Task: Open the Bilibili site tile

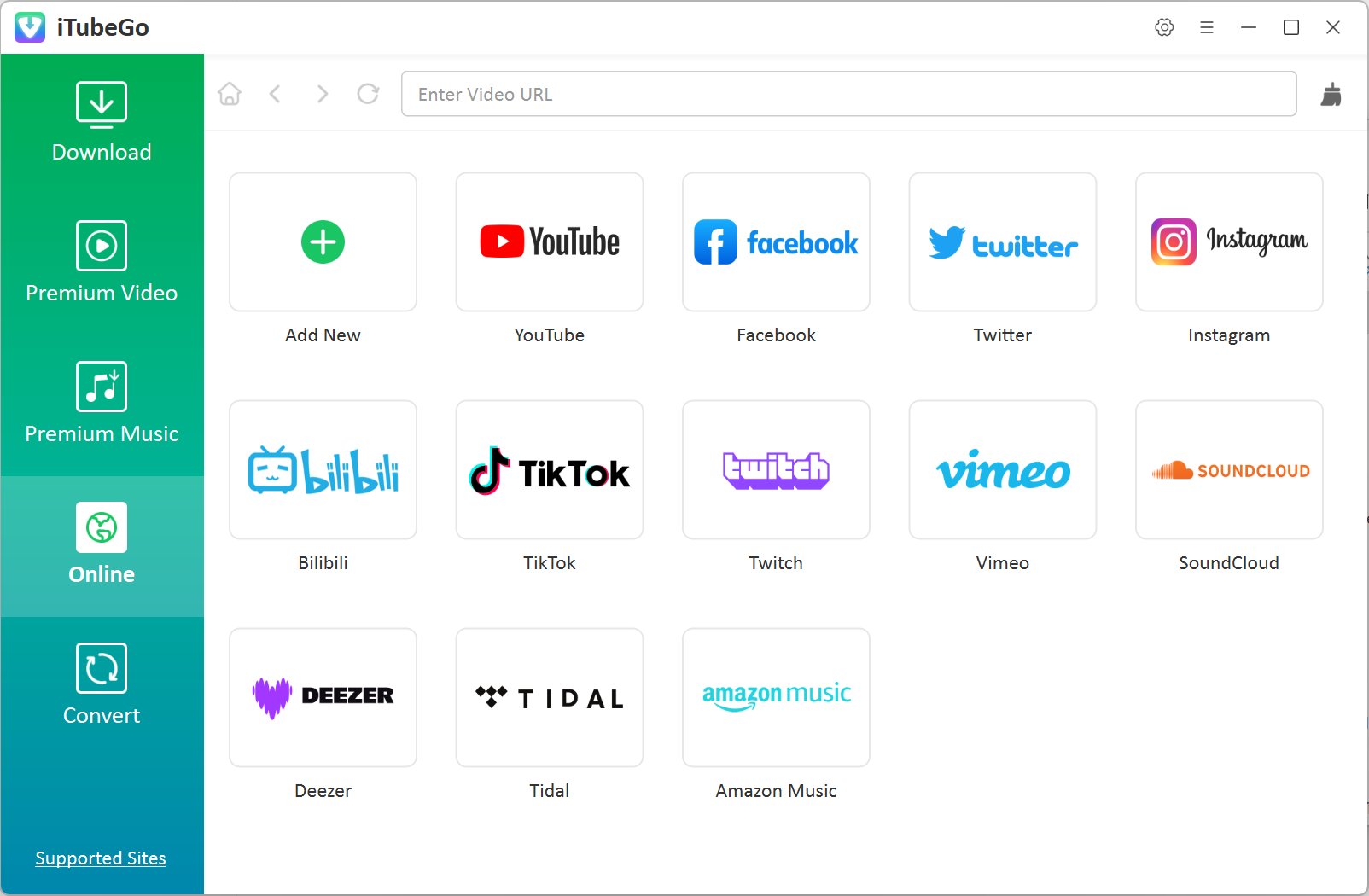Action: (x=323, y=470)
